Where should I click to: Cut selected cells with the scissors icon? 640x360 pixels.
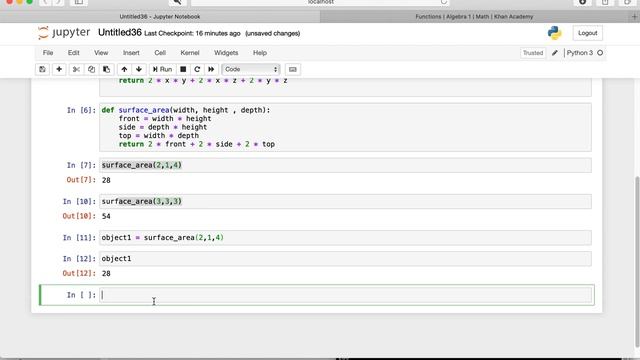point(76,69)
